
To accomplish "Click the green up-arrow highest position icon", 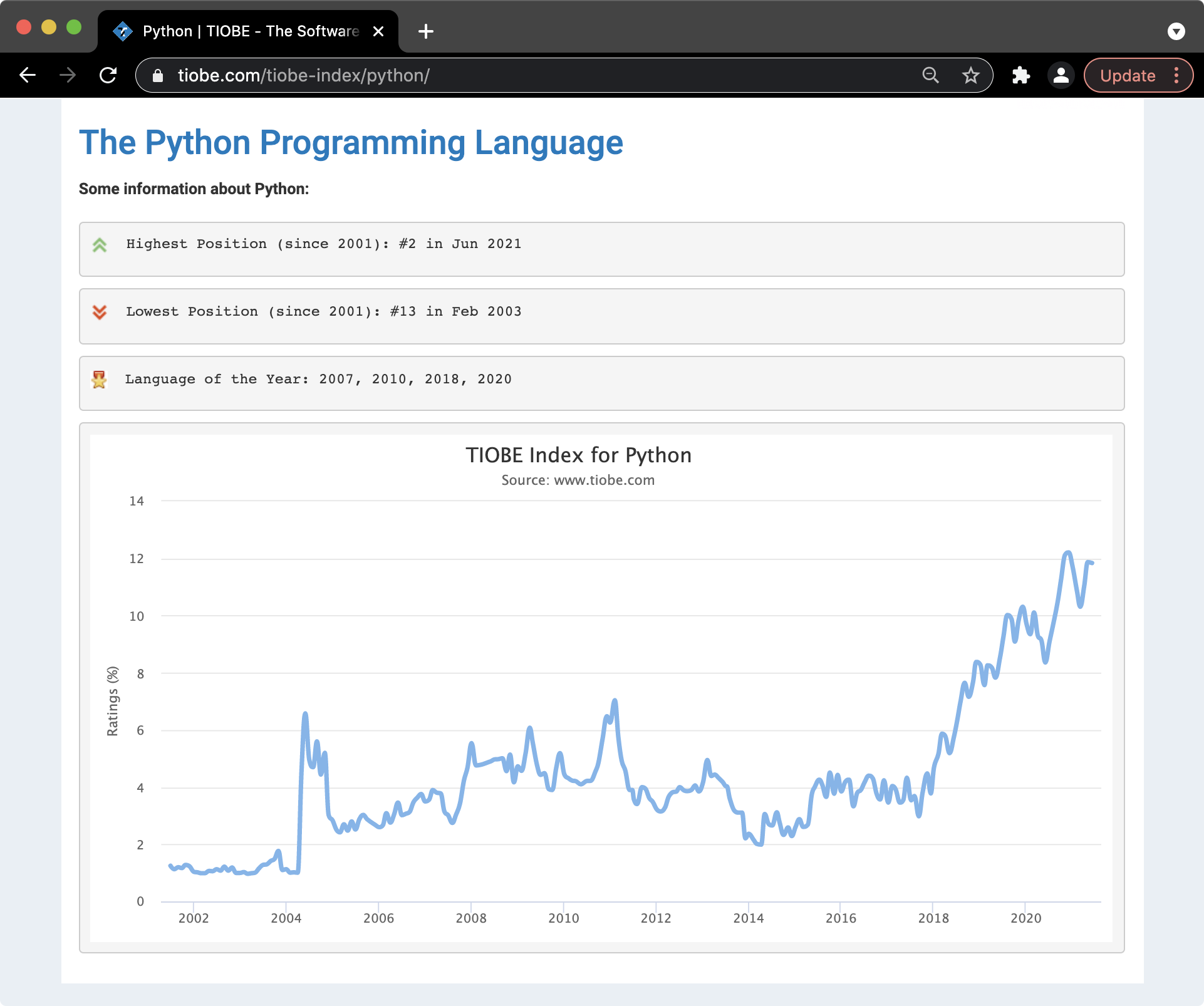I will click(100, 245).
